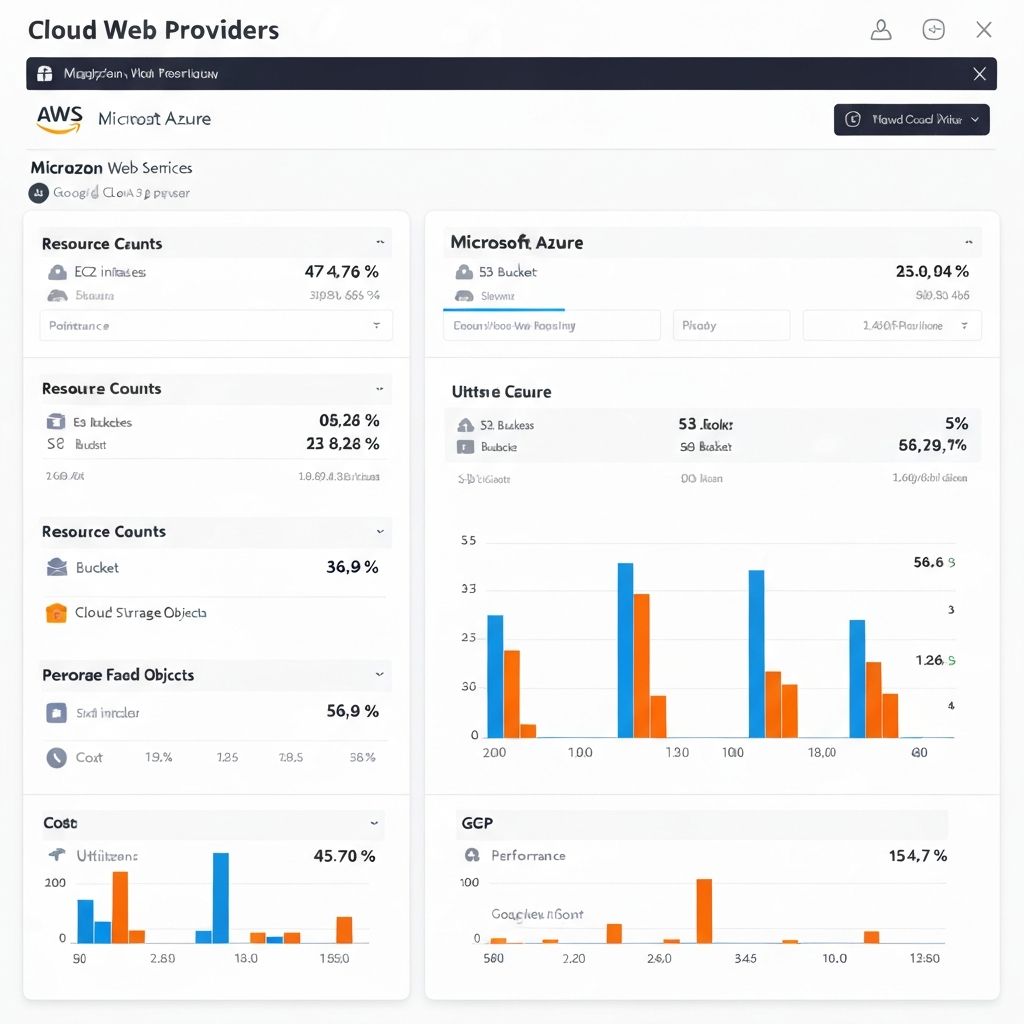This screenshot has width=1024, height=1024.
Task: Expand the Perorae Faed Objects section
Action: (379, 675)
